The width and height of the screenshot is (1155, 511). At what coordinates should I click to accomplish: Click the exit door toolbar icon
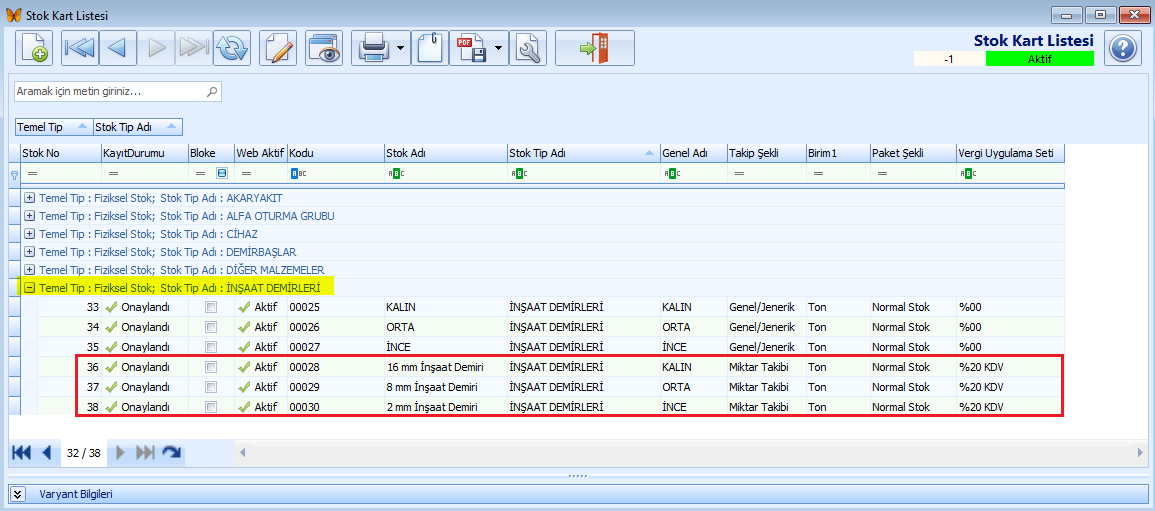coord(594,49)
